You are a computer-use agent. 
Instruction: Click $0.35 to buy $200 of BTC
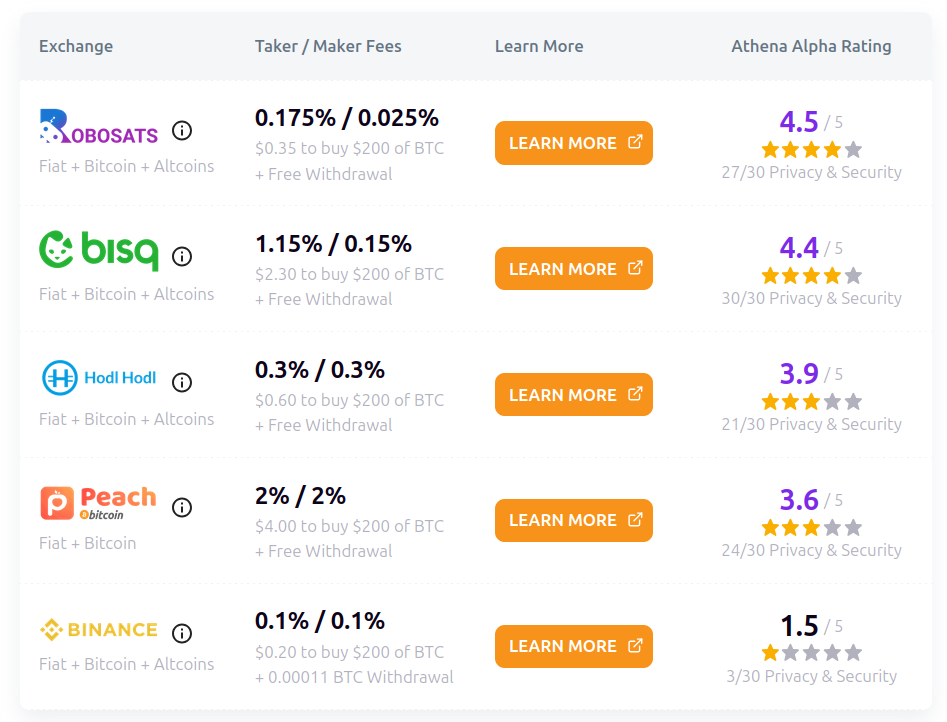[349, 148]
